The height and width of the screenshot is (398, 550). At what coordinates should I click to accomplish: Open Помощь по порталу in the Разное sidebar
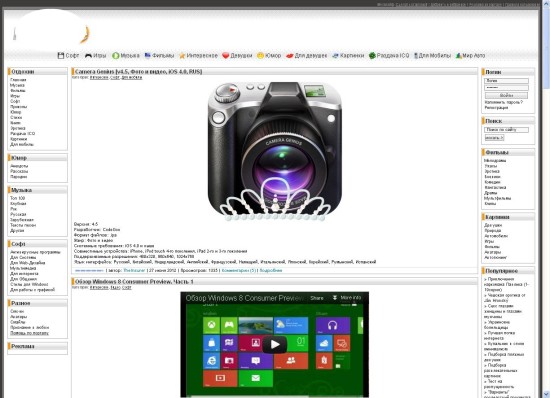pos(29,333)
